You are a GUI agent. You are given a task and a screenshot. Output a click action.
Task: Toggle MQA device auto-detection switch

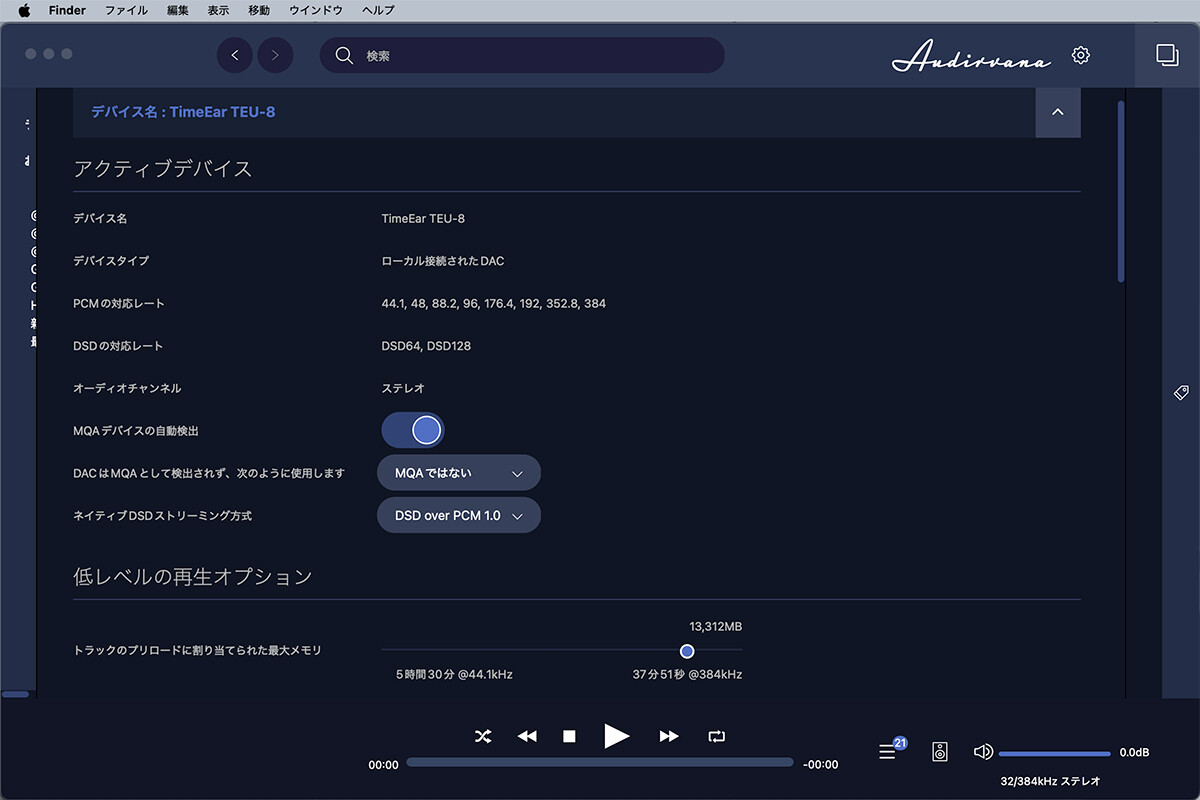pyautogui.click(x=413, y=430)
